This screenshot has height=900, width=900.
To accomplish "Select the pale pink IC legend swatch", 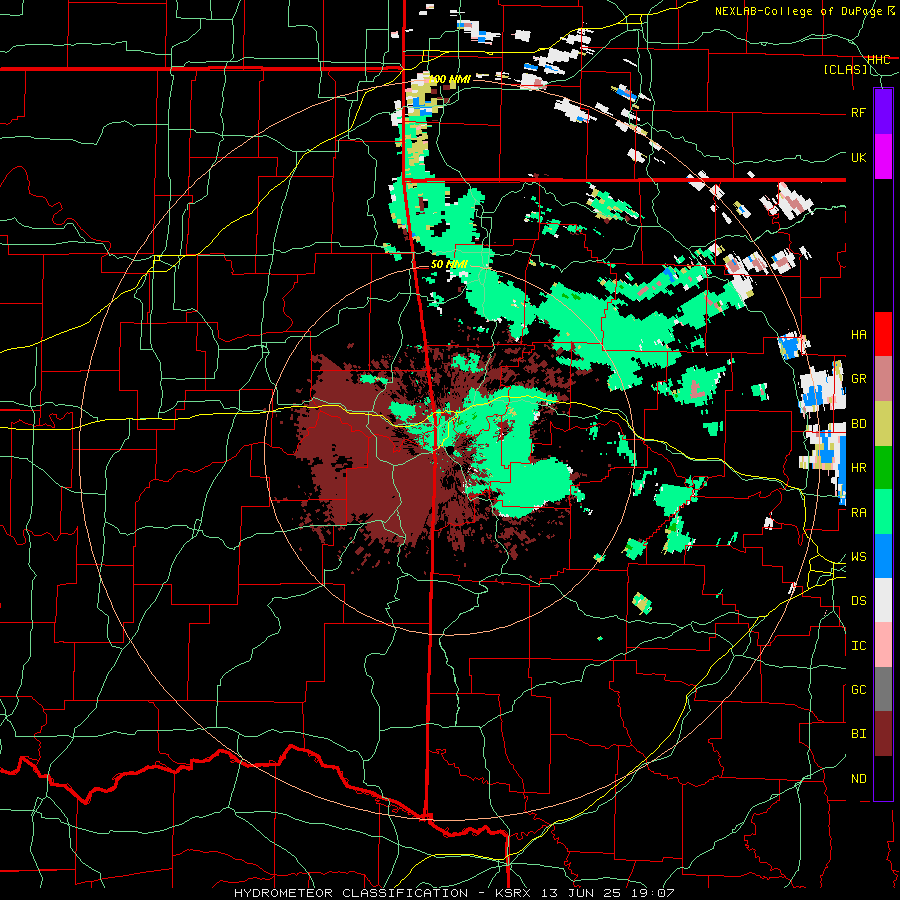I will pos(883,645).
